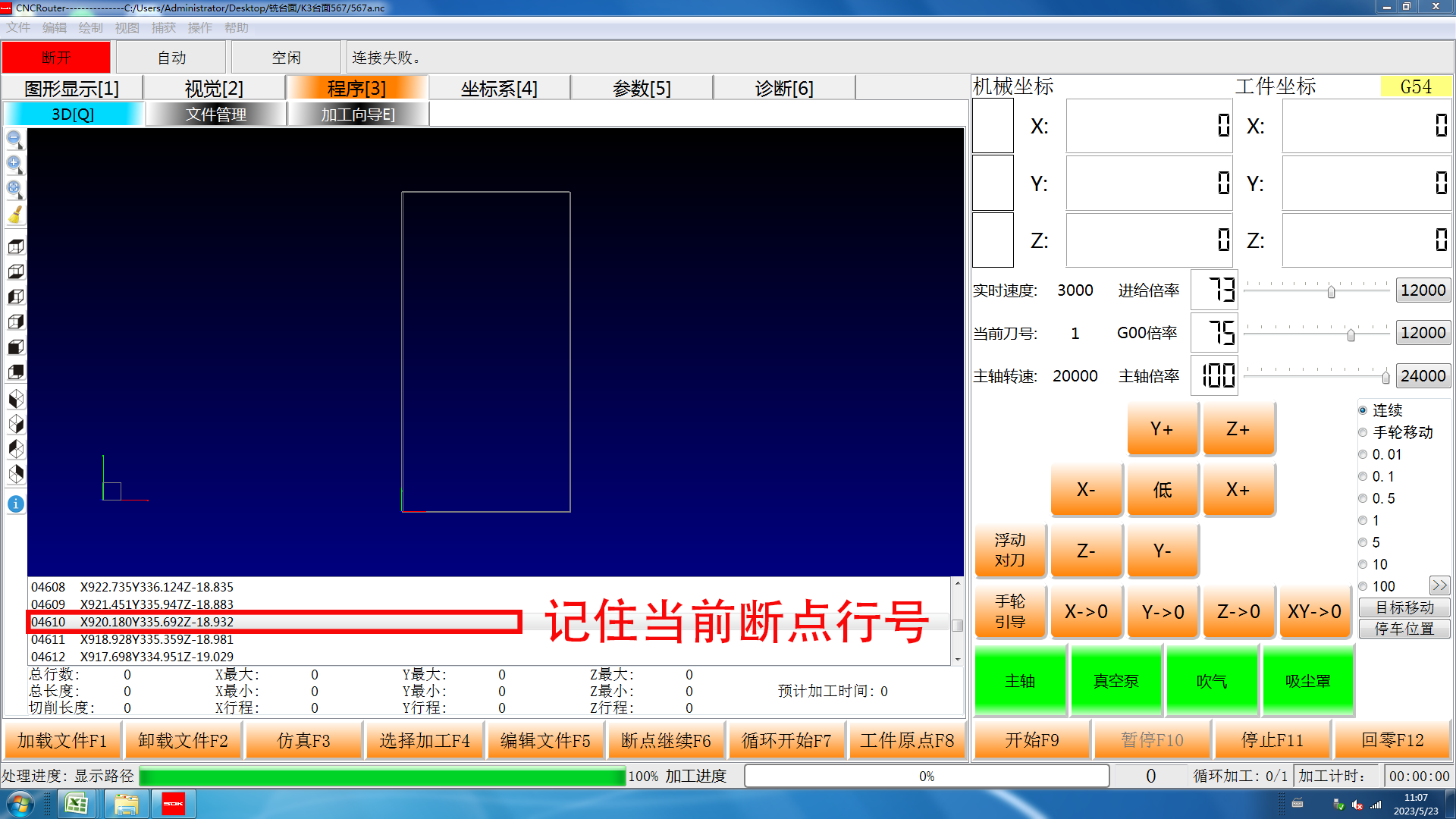The width and height of the screenshot is (1456, 819).
Task: Click the blue info icon in sidebar
Action: (x=15, y=504)
